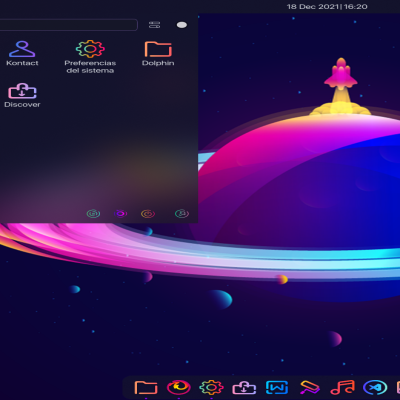Open the paint roller app in dock
The image size is (400, 400).
pyautogui.click(x=310, y=388)
